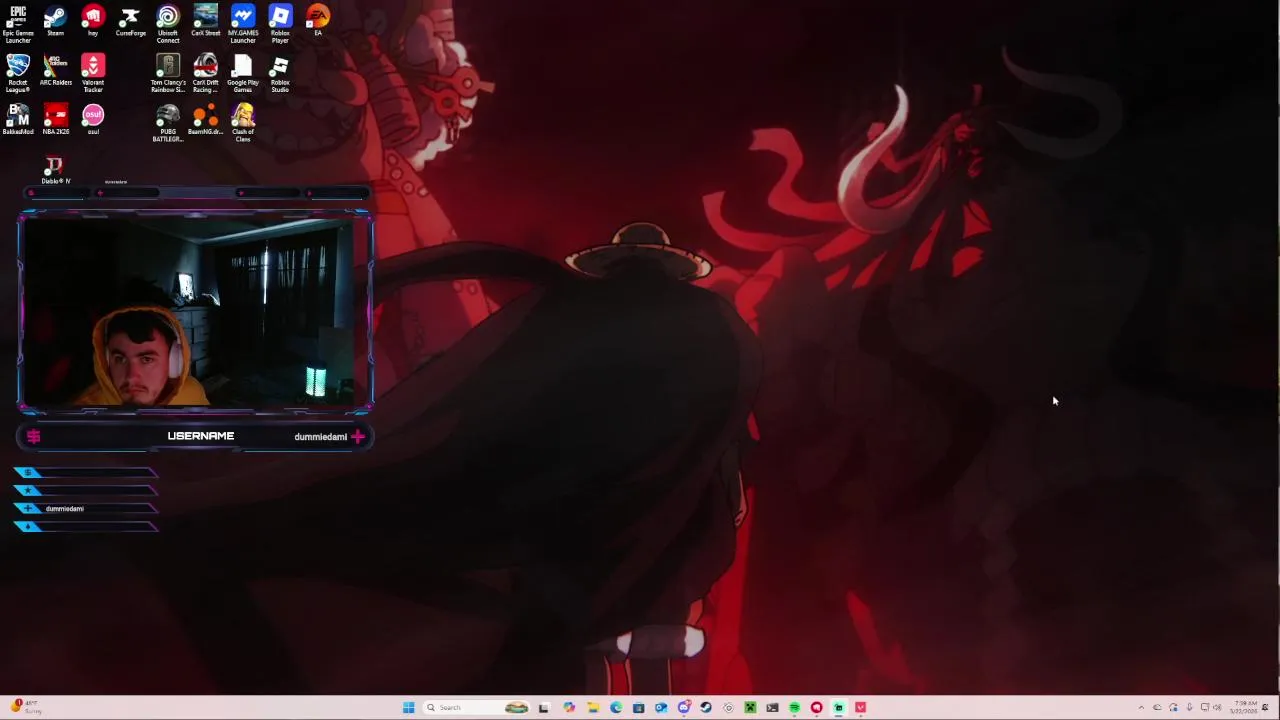The width and height of the screenshot is (1280, 720).
Task: Open Spotify from the taskbar
Action: tap(795, 708)
